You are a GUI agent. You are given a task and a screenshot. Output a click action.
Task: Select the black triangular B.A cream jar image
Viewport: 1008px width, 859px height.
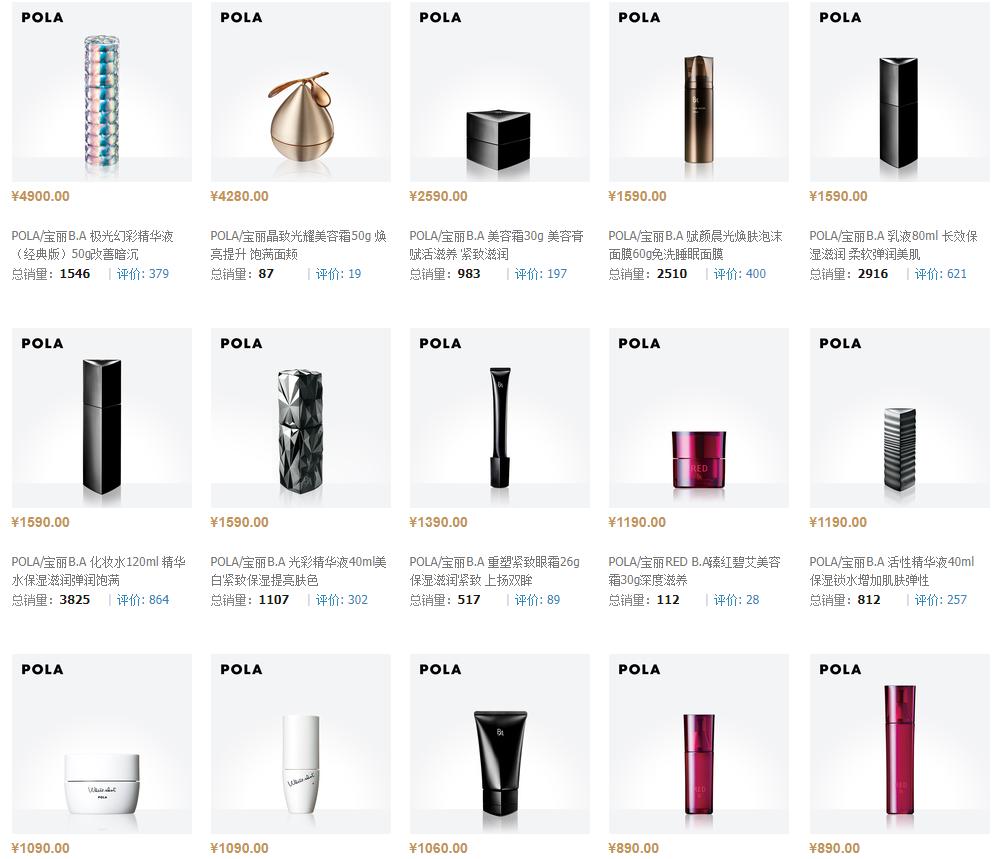tap(500, 92)
